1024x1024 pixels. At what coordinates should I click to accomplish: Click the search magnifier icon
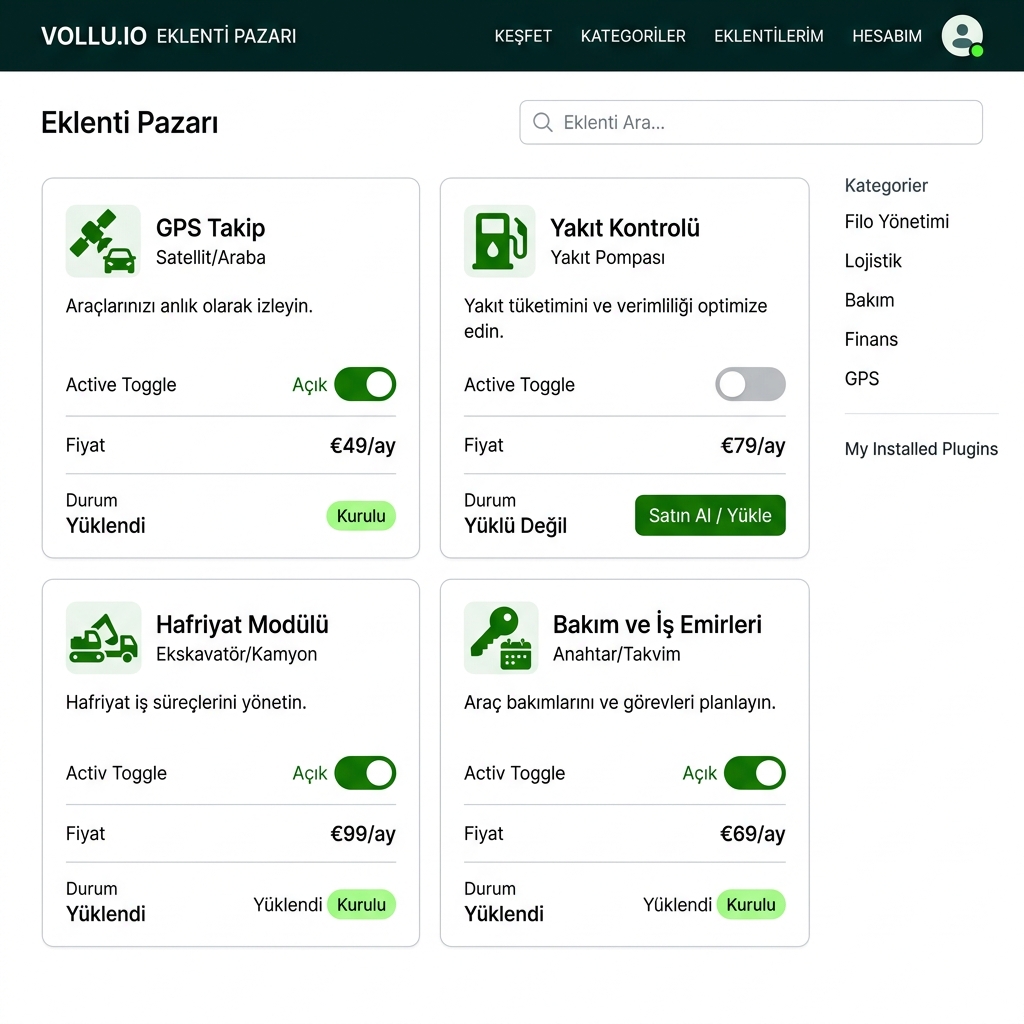point(543,122)
